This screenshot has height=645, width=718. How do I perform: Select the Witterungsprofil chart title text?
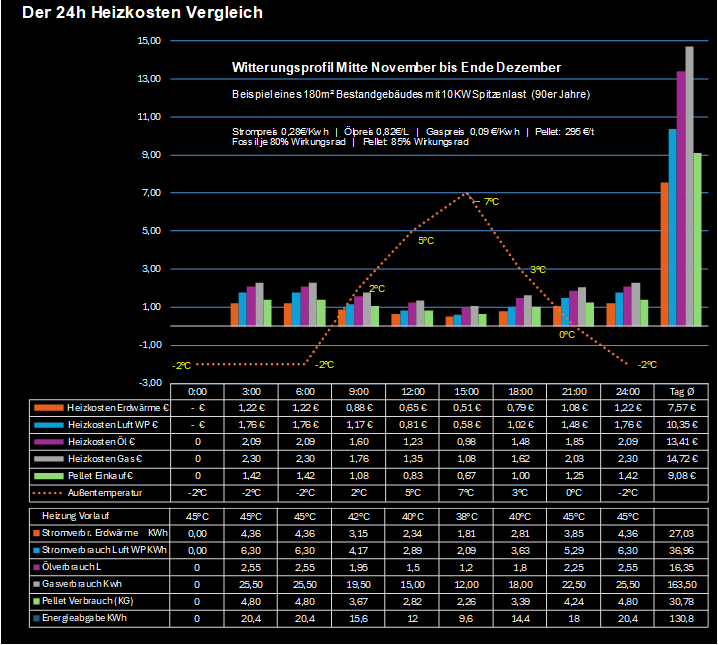pos(396,67)
